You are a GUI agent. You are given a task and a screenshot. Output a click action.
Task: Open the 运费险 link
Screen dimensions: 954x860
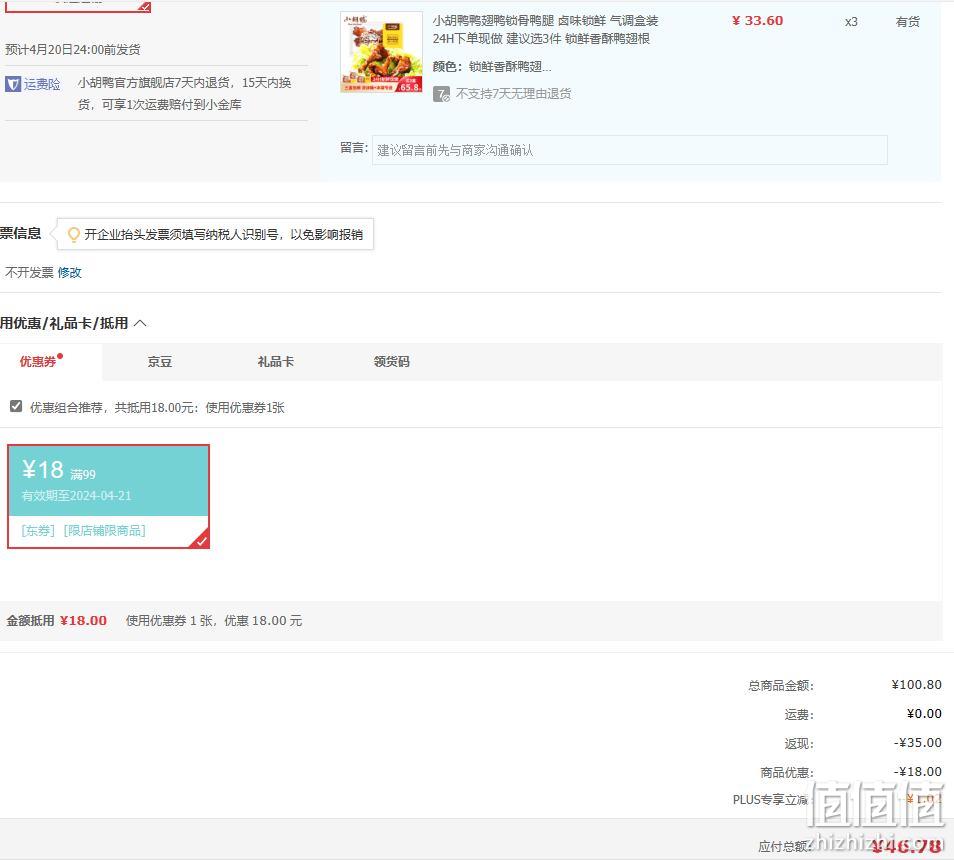(x=42, y=84)
